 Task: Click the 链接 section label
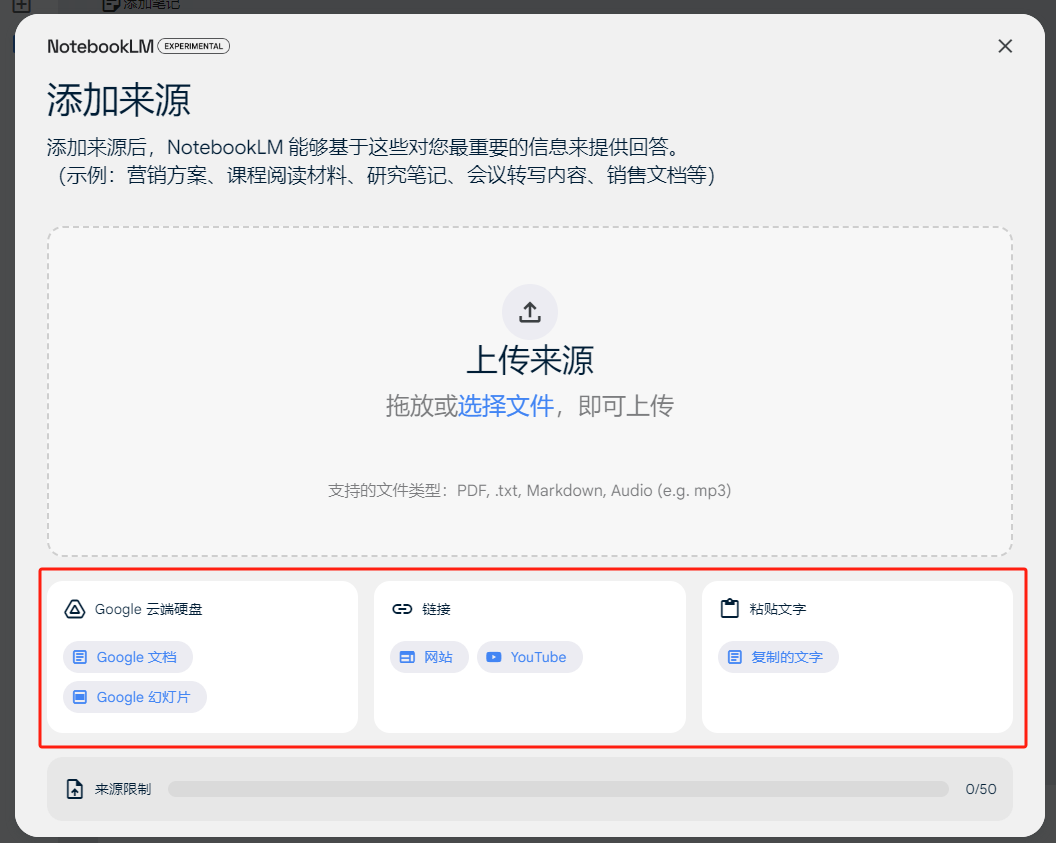tap(436, 609)
